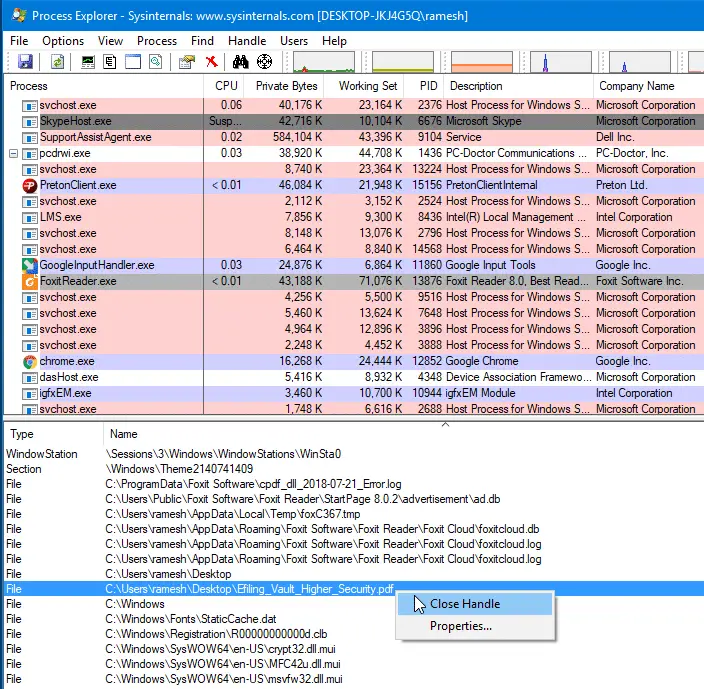Viewport: 704px width, 689px height.
Task: Click the Refresh Now toolbar icon
Action: click(x=57, y=61)
